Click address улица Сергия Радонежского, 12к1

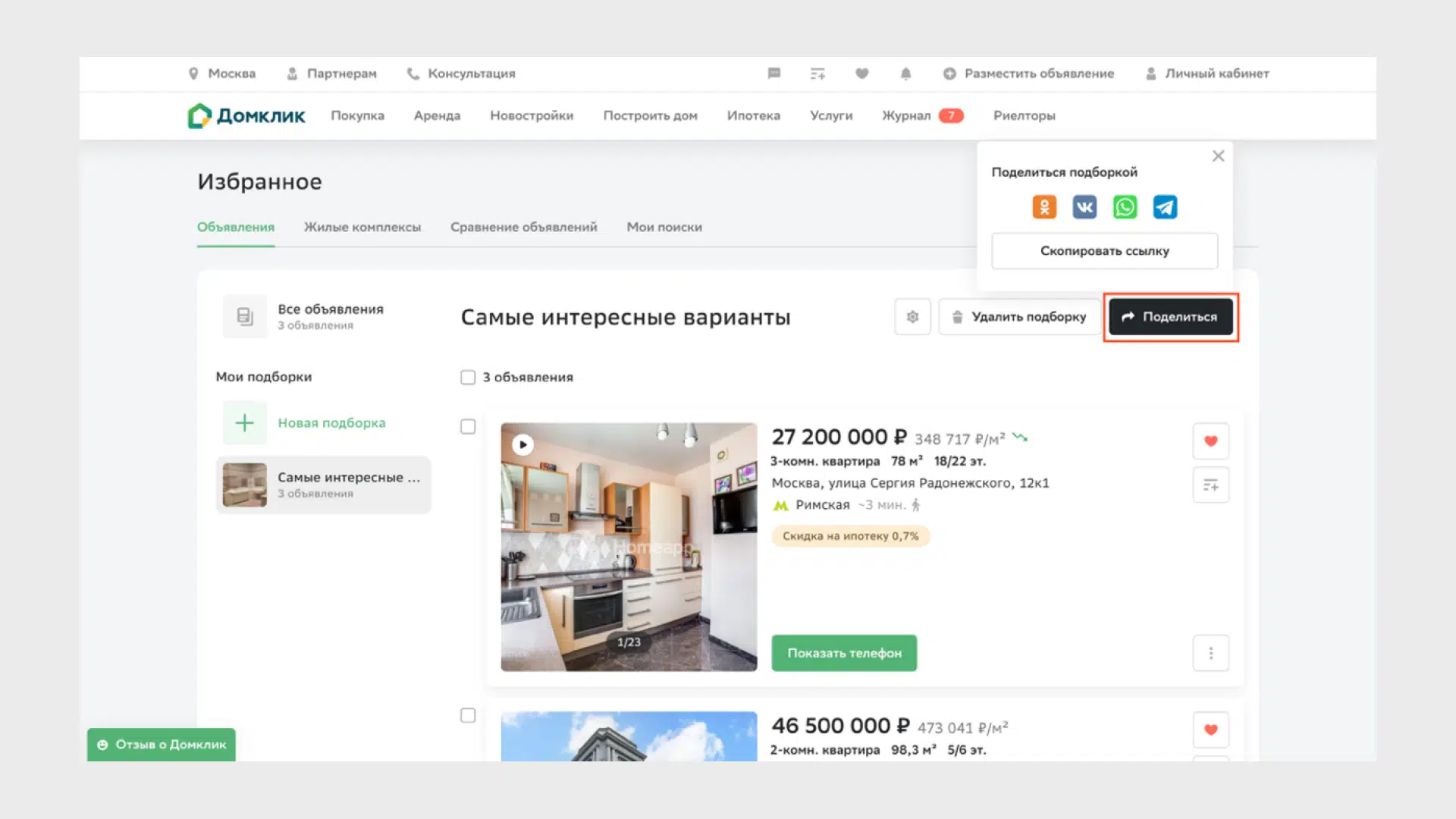910,483
